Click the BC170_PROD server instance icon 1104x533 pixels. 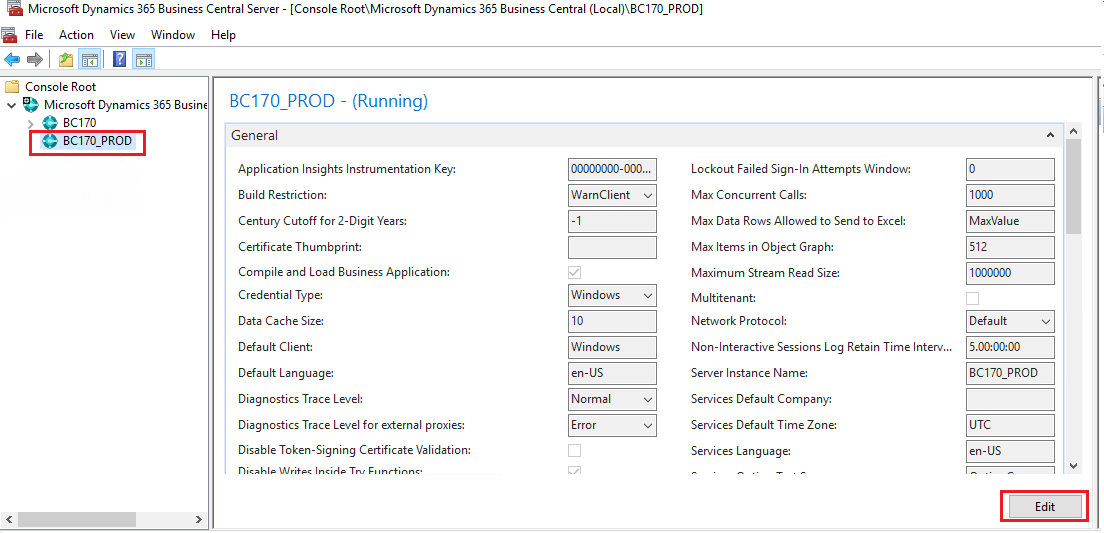click(x=50, y=141)
